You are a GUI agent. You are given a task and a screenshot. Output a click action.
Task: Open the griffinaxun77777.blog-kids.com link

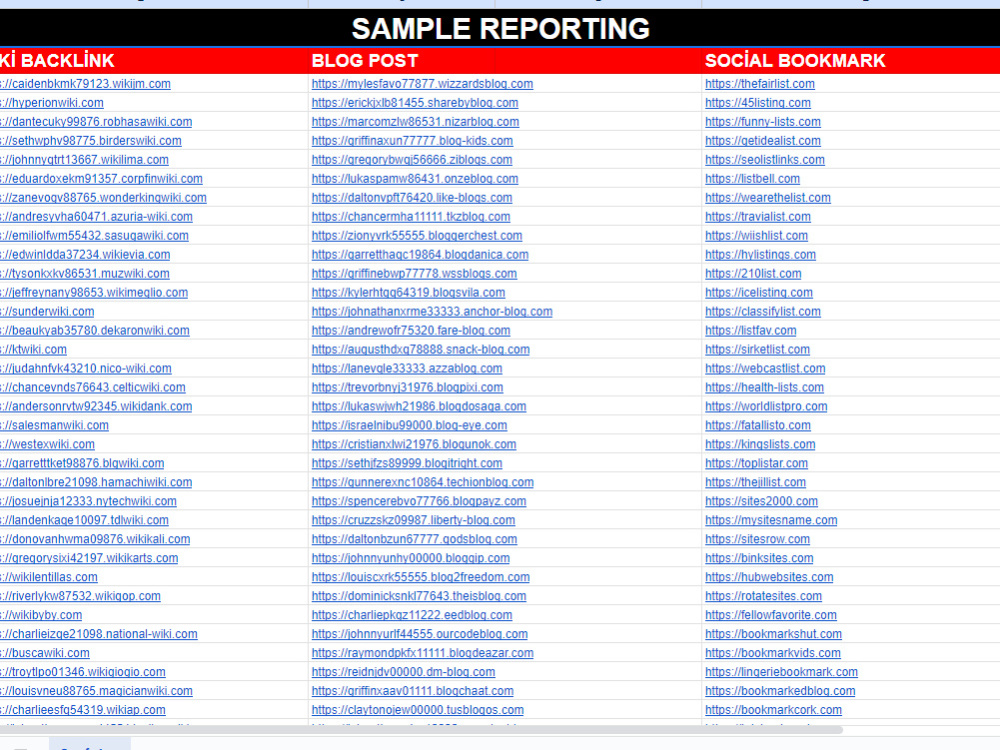click(x=412, y=141)
